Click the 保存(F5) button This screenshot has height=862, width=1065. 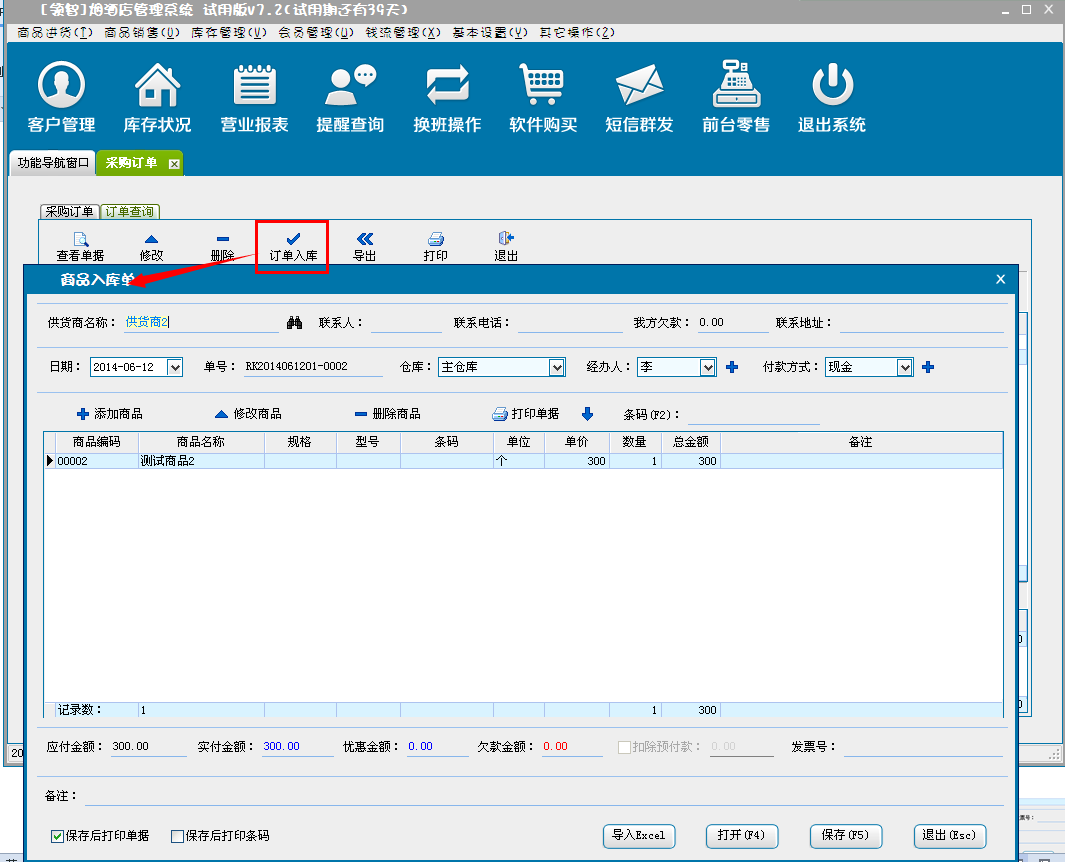coord(845,835)
